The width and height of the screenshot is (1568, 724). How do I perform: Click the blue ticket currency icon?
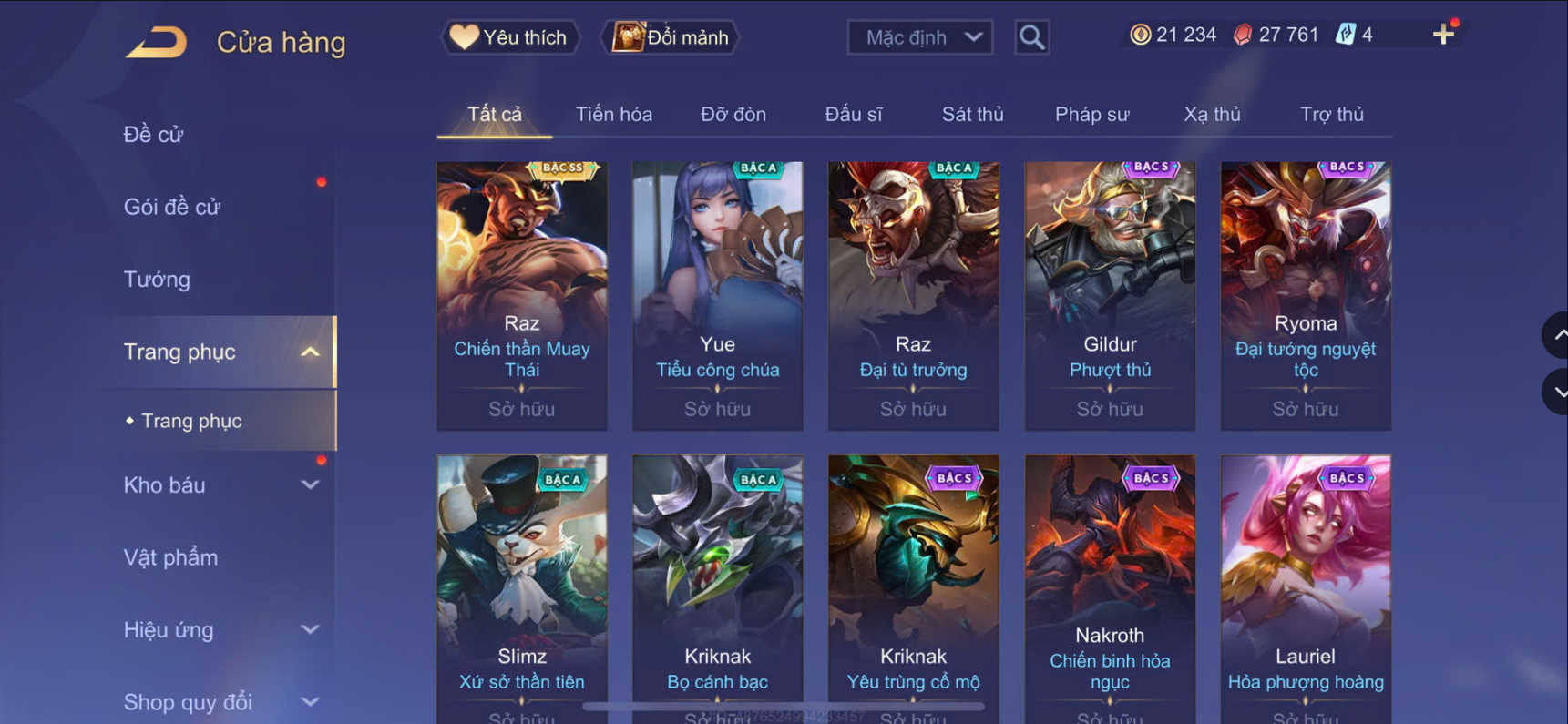click(x=1345, y=35)
